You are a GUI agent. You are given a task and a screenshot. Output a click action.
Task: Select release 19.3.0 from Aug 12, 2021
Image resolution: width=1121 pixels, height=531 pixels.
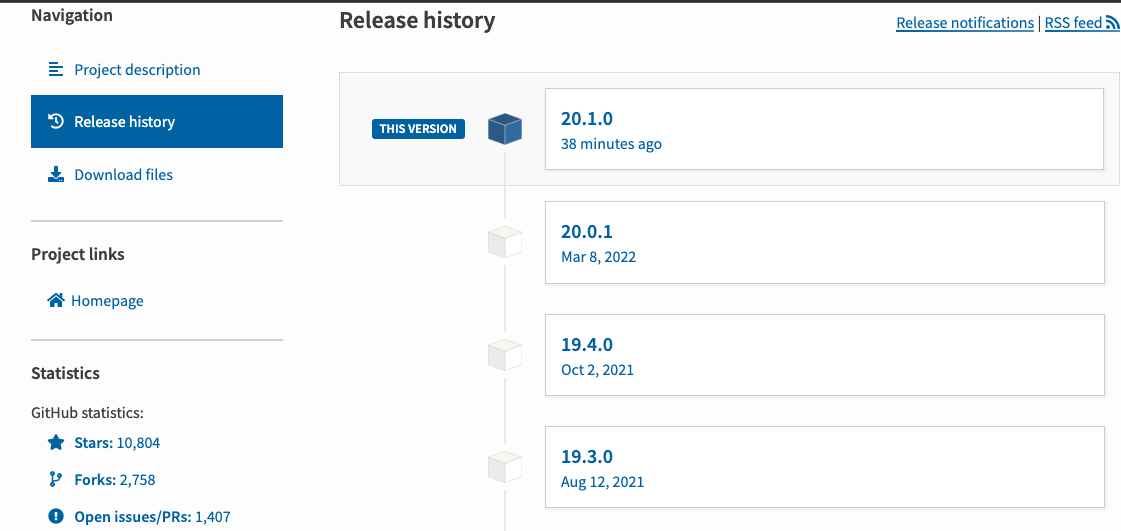tap(824, 467)
